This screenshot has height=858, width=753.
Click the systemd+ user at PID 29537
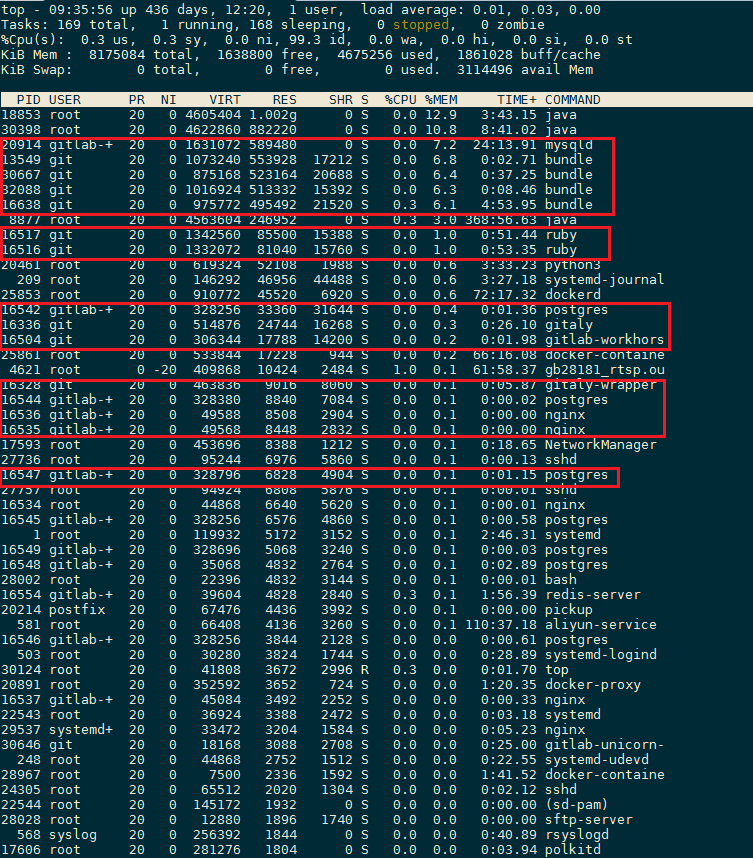[x=80, y=730]
